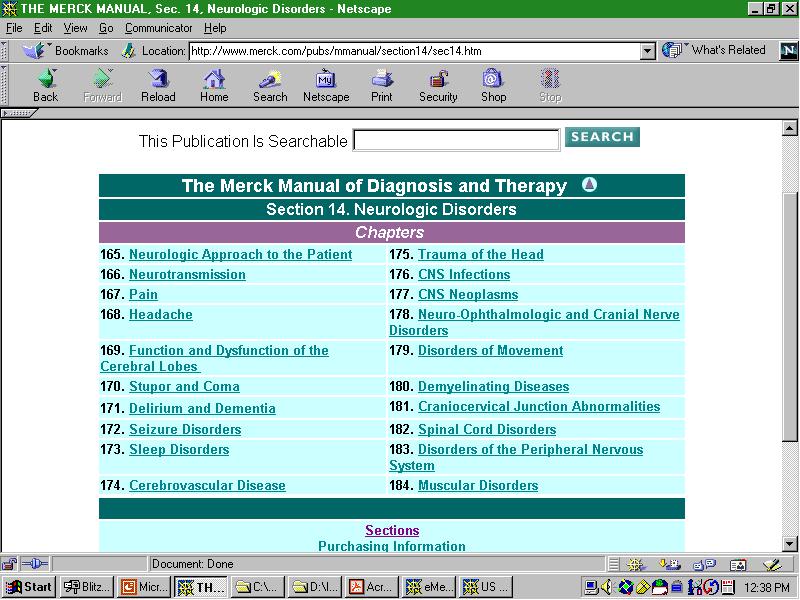The width and height of the screenshot is (800, 600).
Task: Follow the Spinal Cord Disorders link
Action: click(487, 429)
